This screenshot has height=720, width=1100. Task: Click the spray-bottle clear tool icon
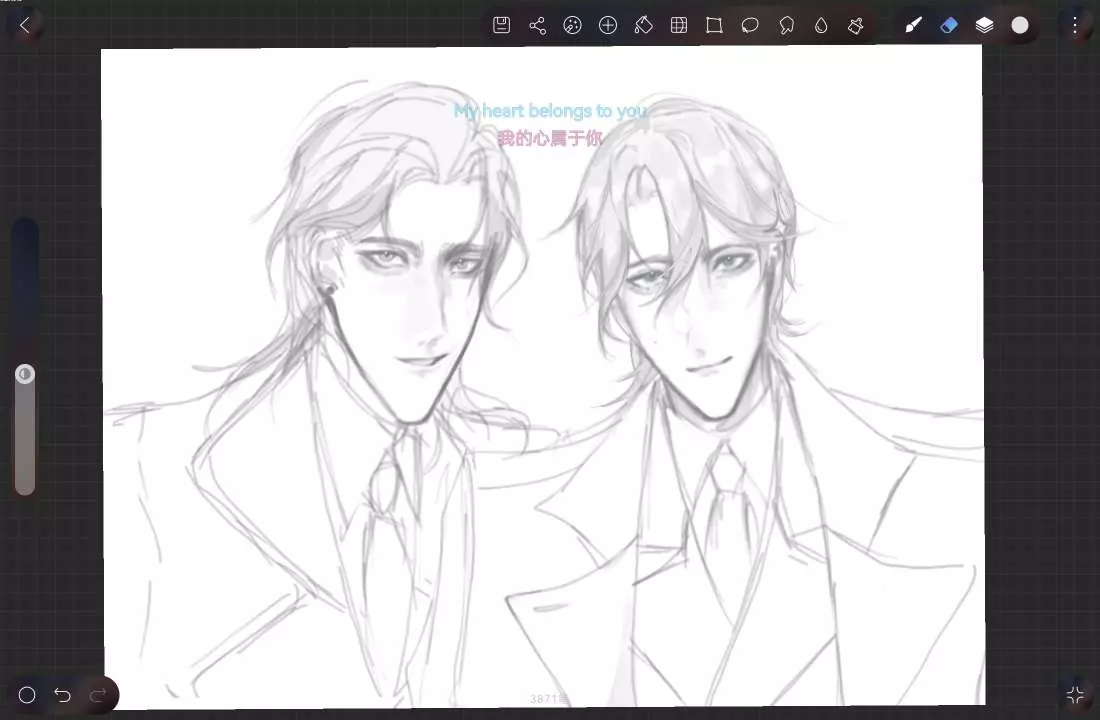(x=856, y=25)
